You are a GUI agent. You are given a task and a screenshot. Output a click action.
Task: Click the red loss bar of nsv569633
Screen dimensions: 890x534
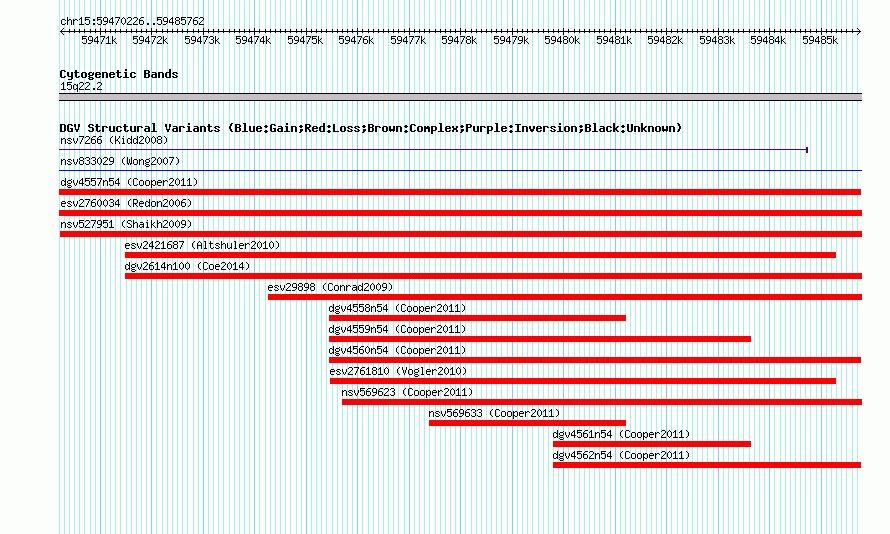pyautogui.click(x=527, y=423)
